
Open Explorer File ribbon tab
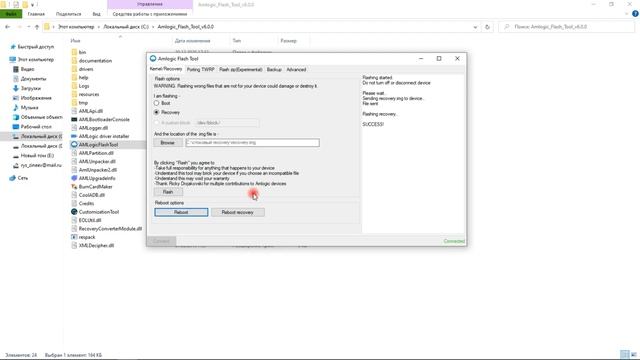pos(11,14)
